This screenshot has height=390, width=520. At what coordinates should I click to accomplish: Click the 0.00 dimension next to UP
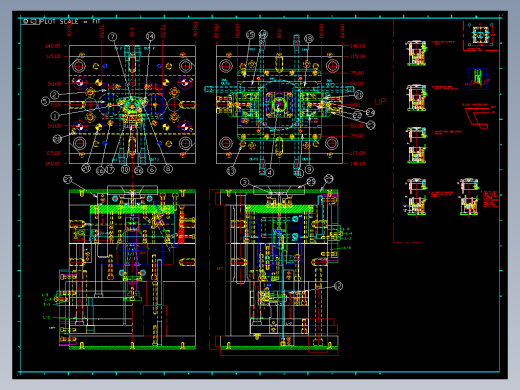(355, 105)
